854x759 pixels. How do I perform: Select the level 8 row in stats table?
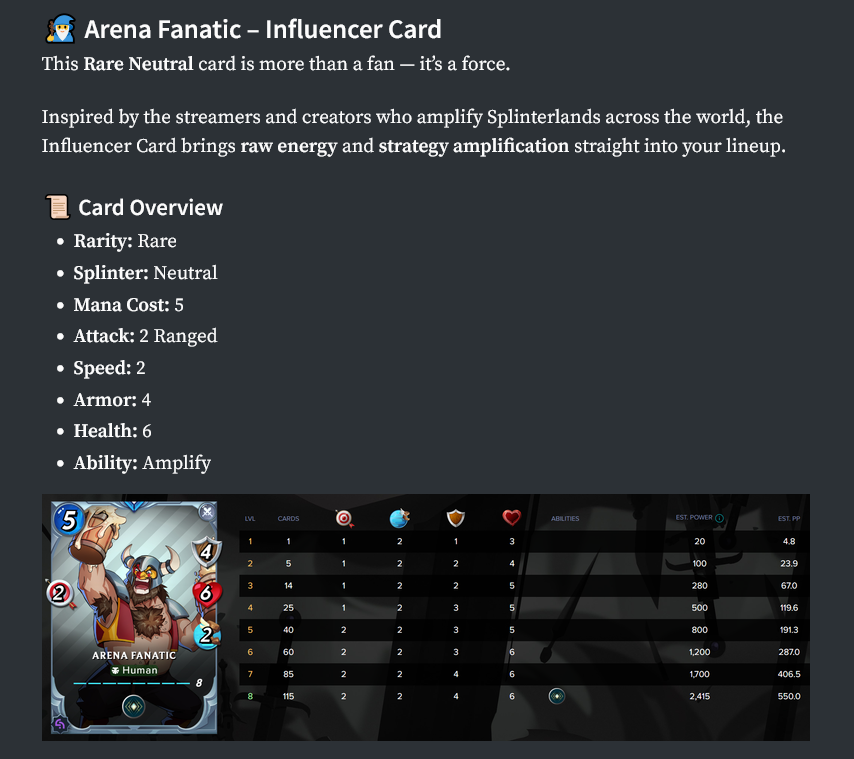pyautogui.click(x=524, y=696)
